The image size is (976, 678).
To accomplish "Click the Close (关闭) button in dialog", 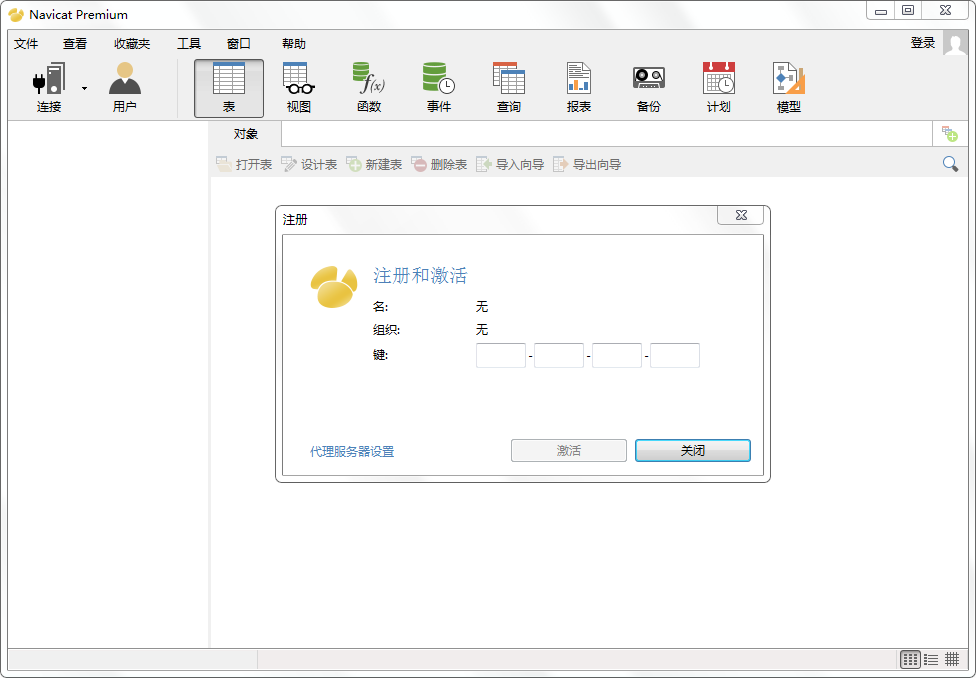I will click(693, 451).
